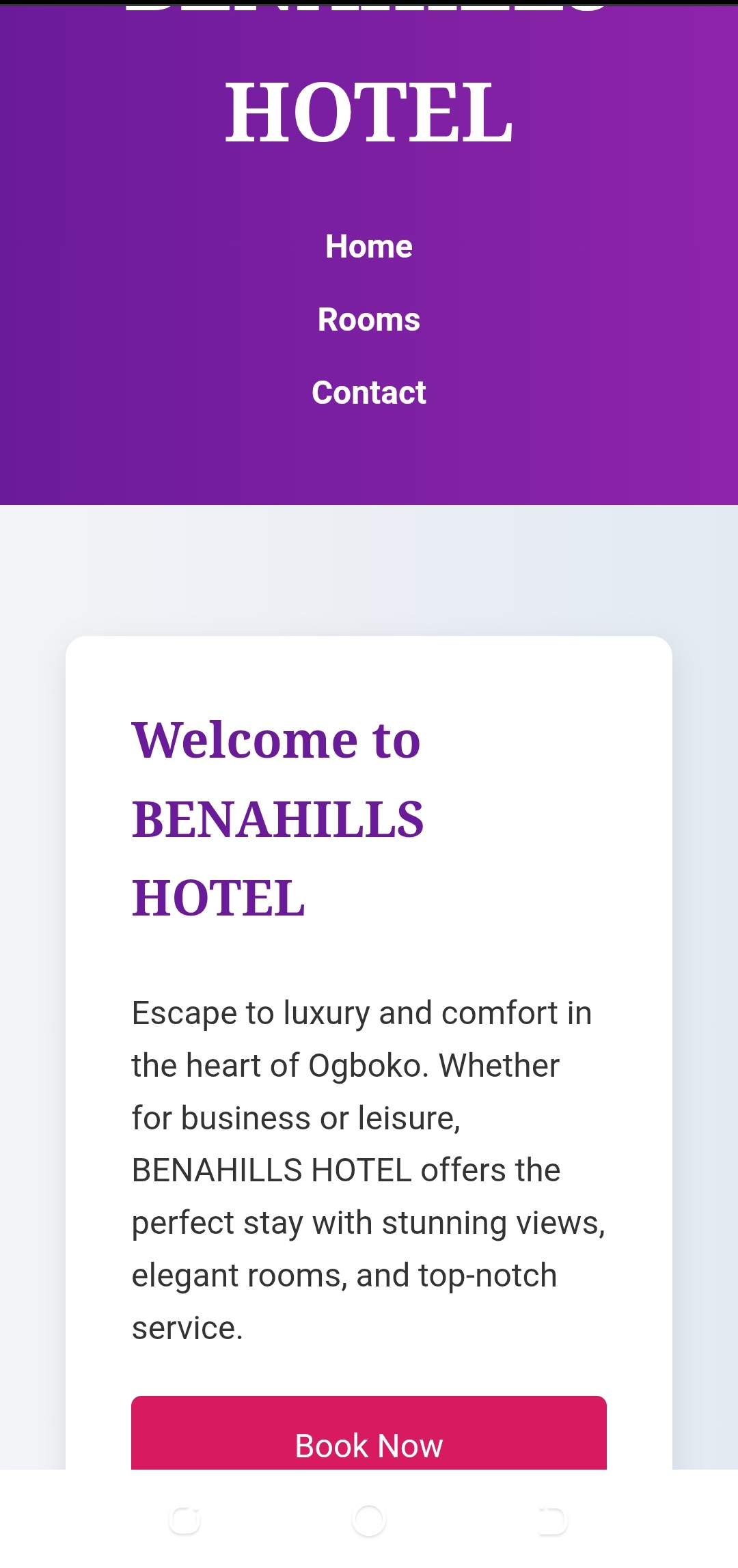Tap 'perfect stay with stunning views' line
Viewport: 738px width, 1568px height.
(x=368, y=1223)
